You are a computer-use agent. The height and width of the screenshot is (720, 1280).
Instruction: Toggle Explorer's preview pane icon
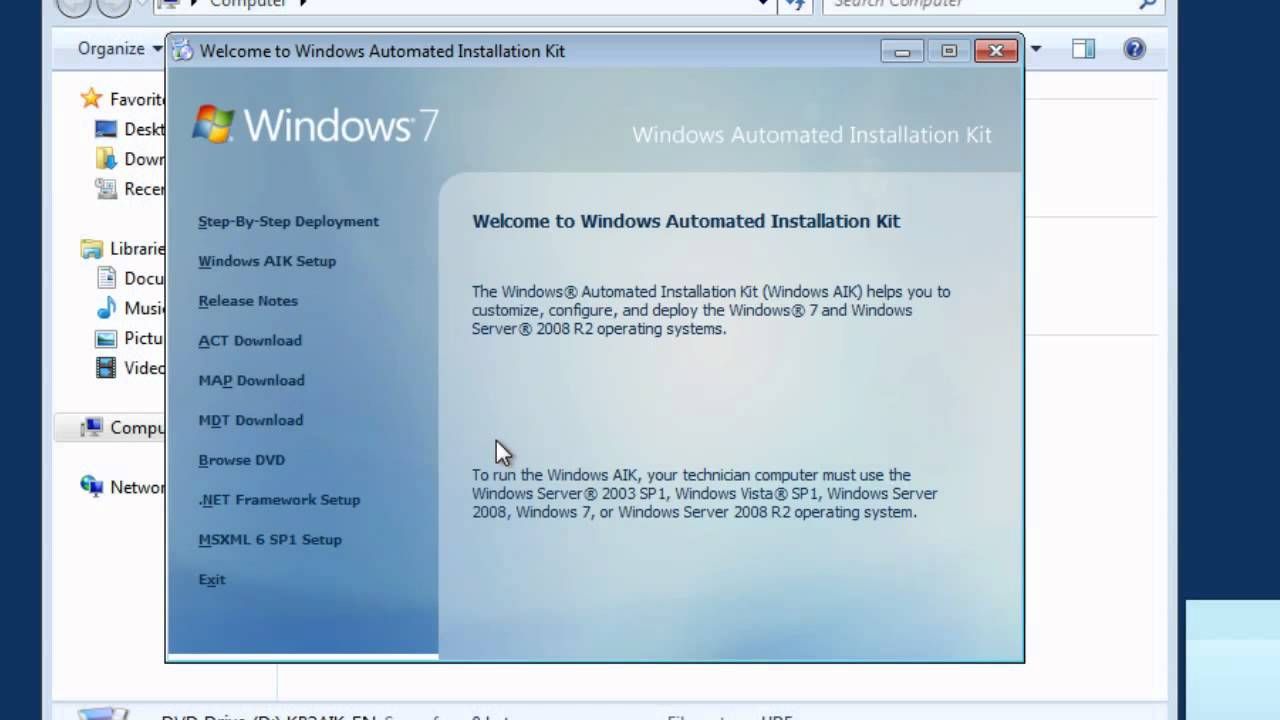[1083, 49]
